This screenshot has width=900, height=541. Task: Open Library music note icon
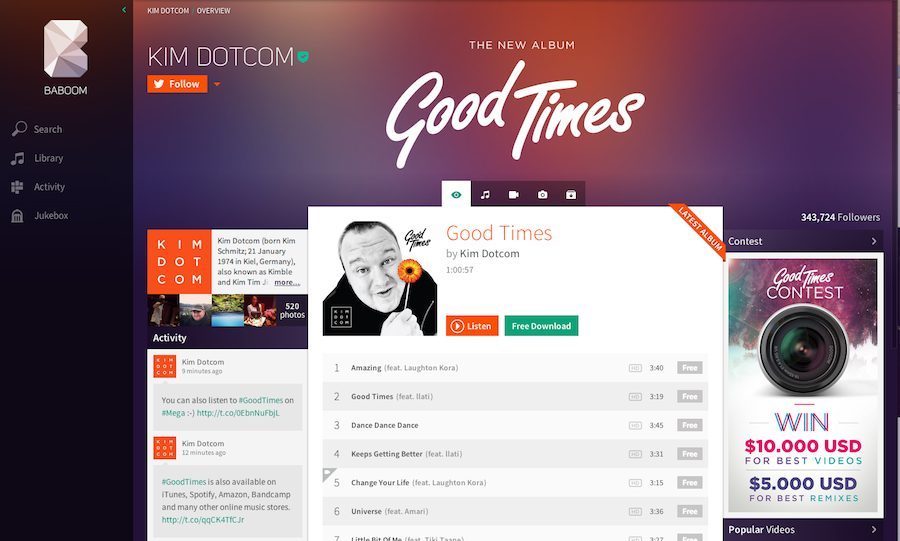tap(18, 158)
